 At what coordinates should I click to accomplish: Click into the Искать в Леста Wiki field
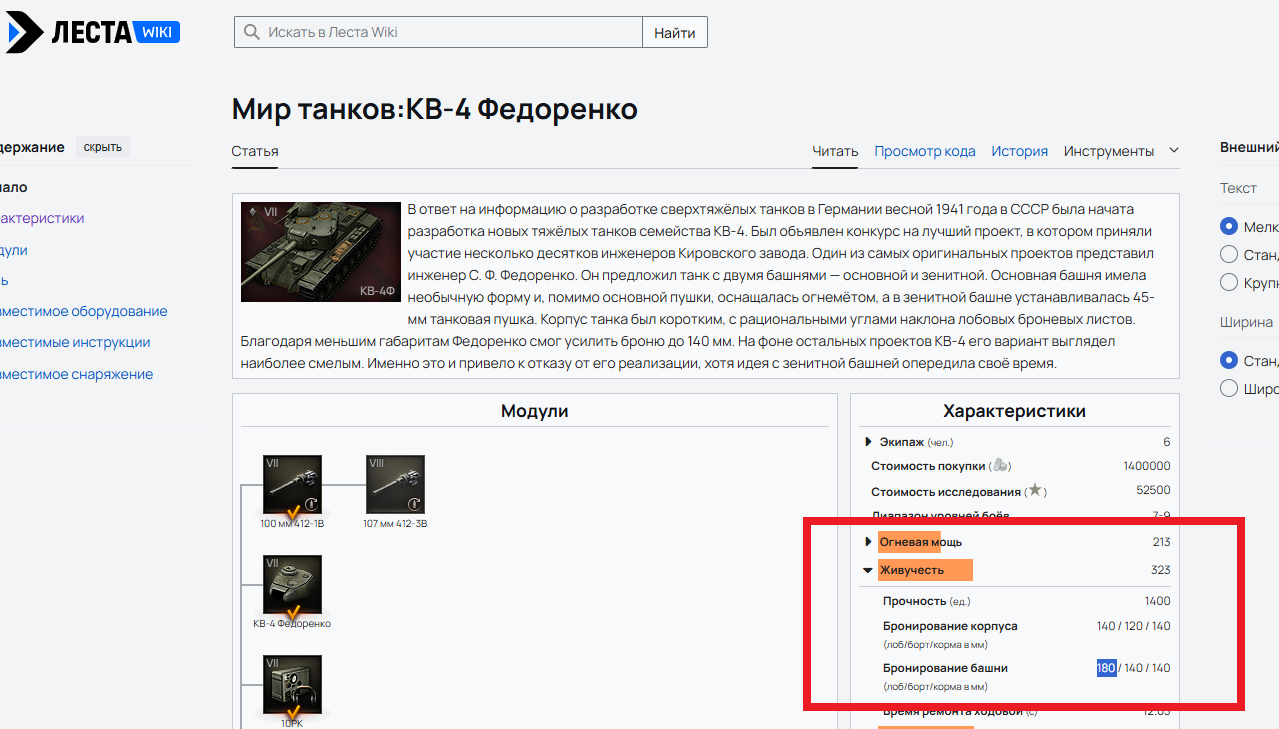point(438,32)
